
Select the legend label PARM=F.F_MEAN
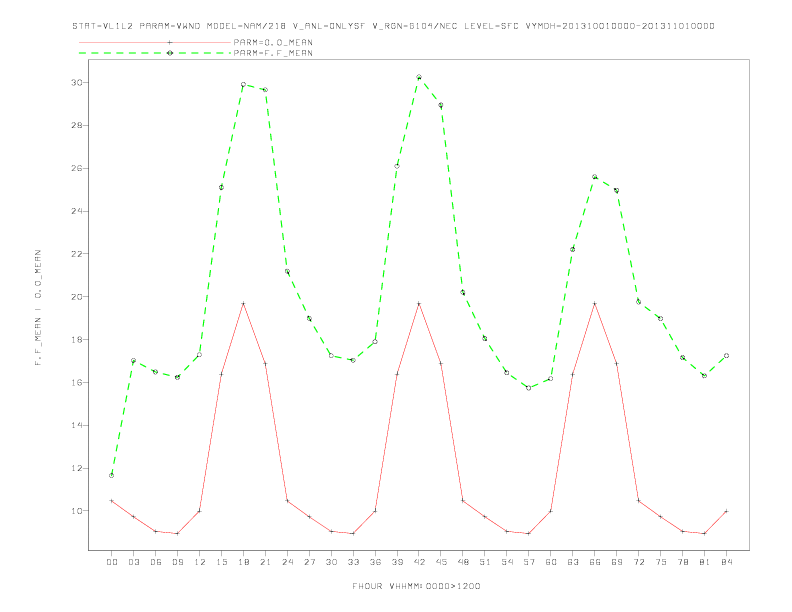pyautogui.click(x=273, y=53)
